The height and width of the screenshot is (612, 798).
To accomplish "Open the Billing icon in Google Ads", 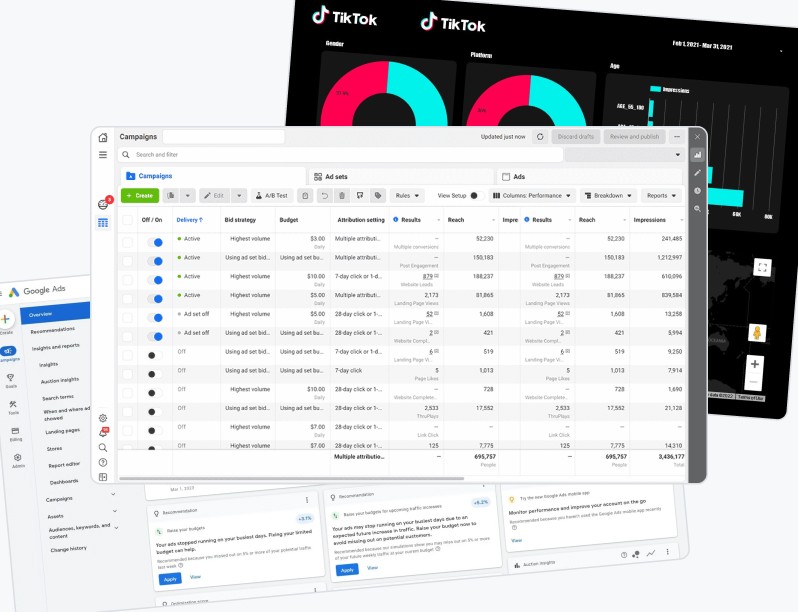I will pyautogui.click(x=15, y=431).
